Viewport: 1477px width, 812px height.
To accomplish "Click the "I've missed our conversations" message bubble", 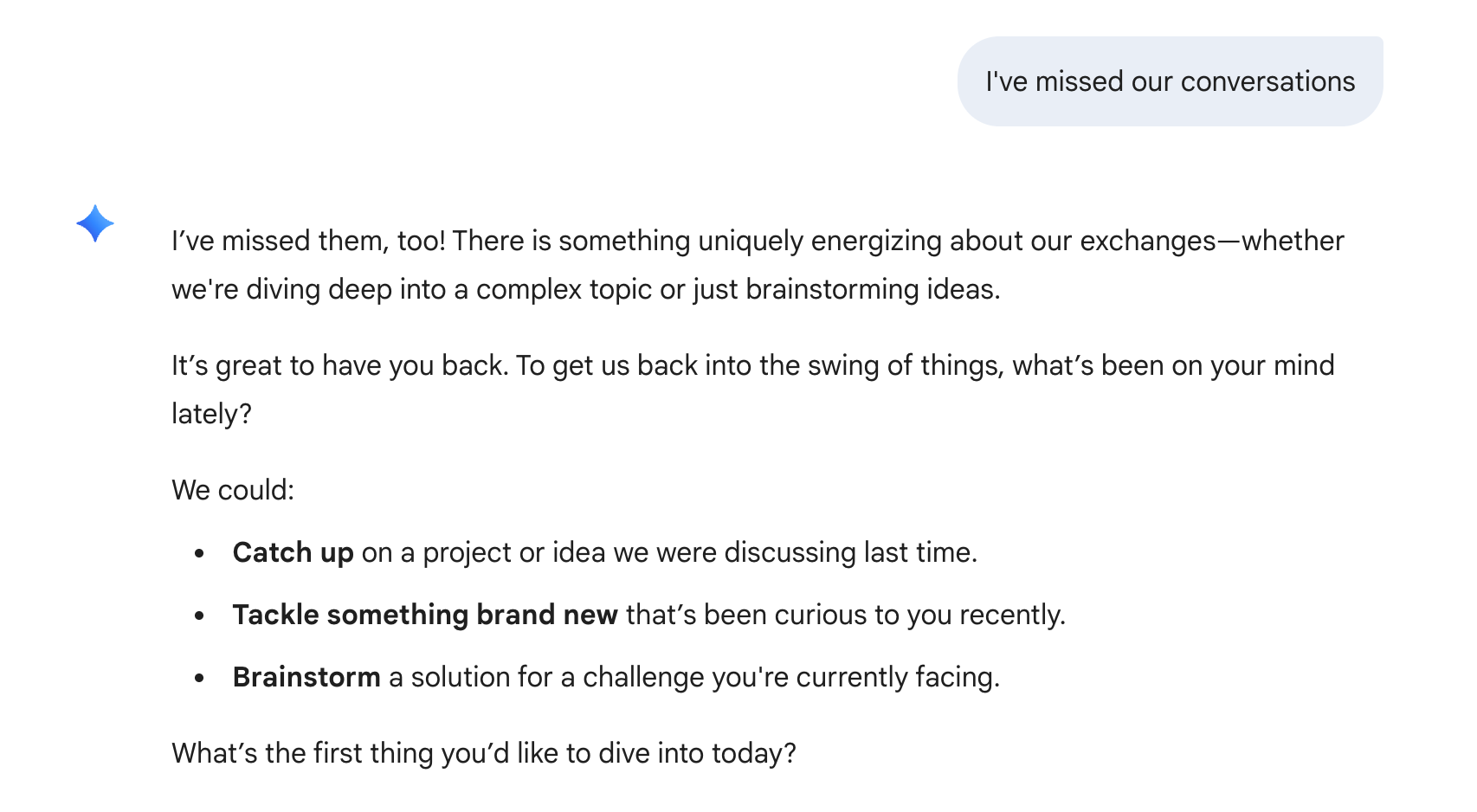I will [x=1170, y=81].
